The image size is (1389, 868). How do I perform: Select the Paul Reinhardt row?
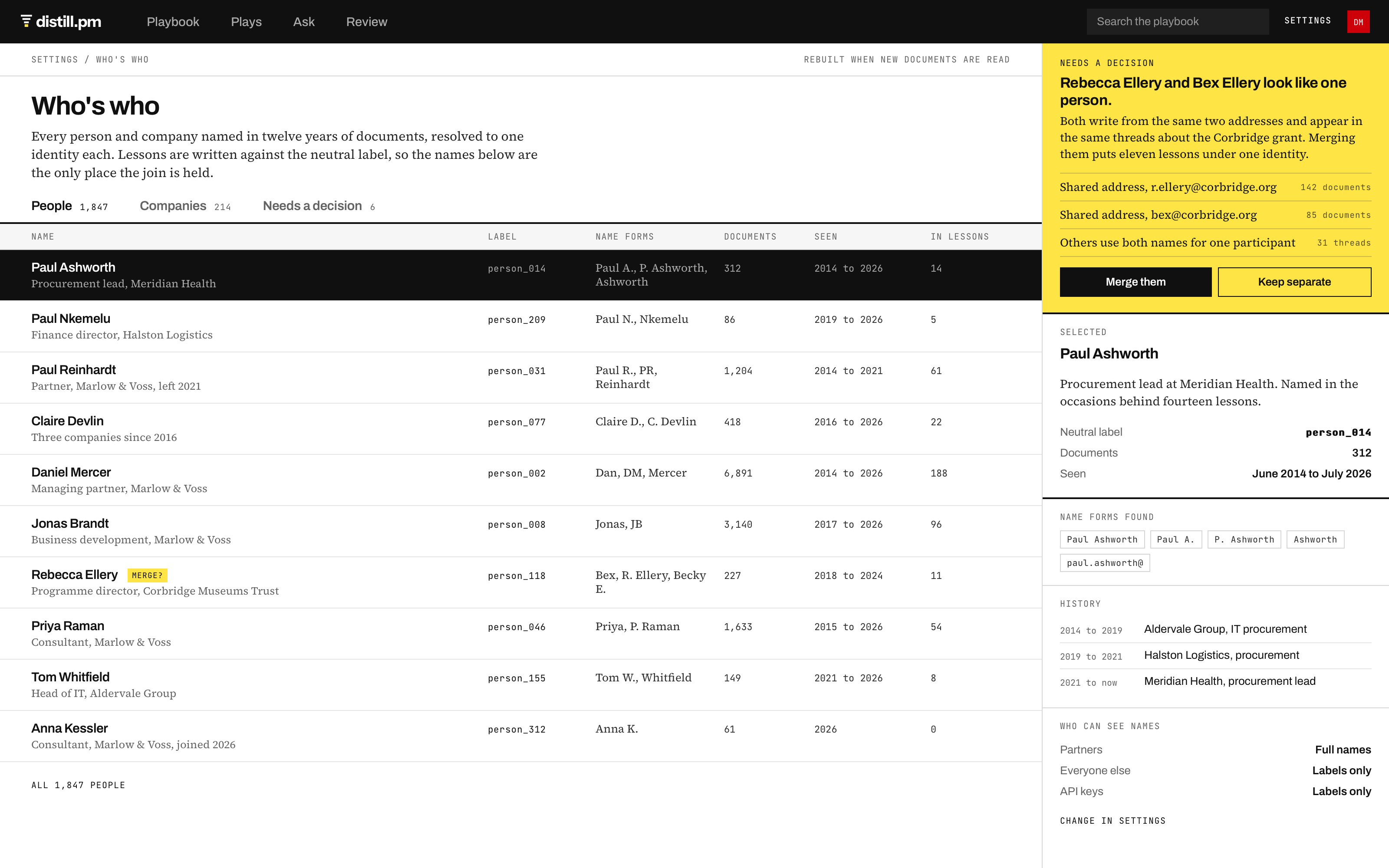click(x=520, y=377)
